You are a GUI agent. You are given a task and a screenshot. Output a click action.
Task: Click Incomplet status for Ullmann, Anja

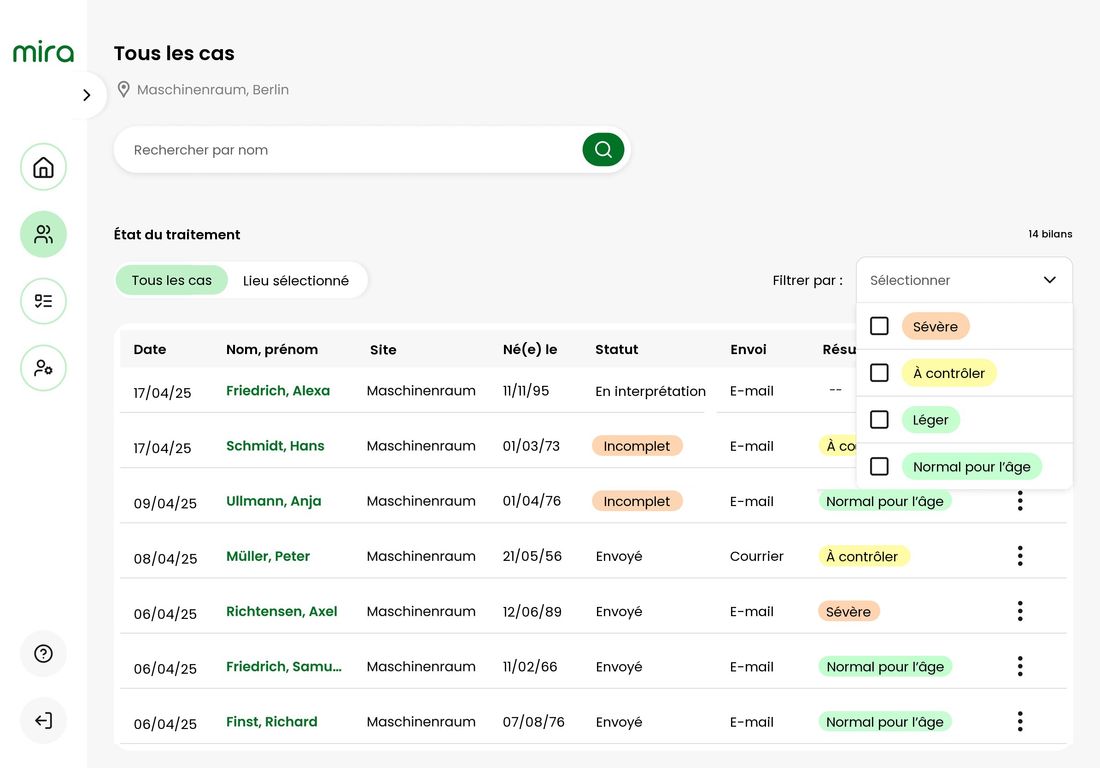coord(637,501)
